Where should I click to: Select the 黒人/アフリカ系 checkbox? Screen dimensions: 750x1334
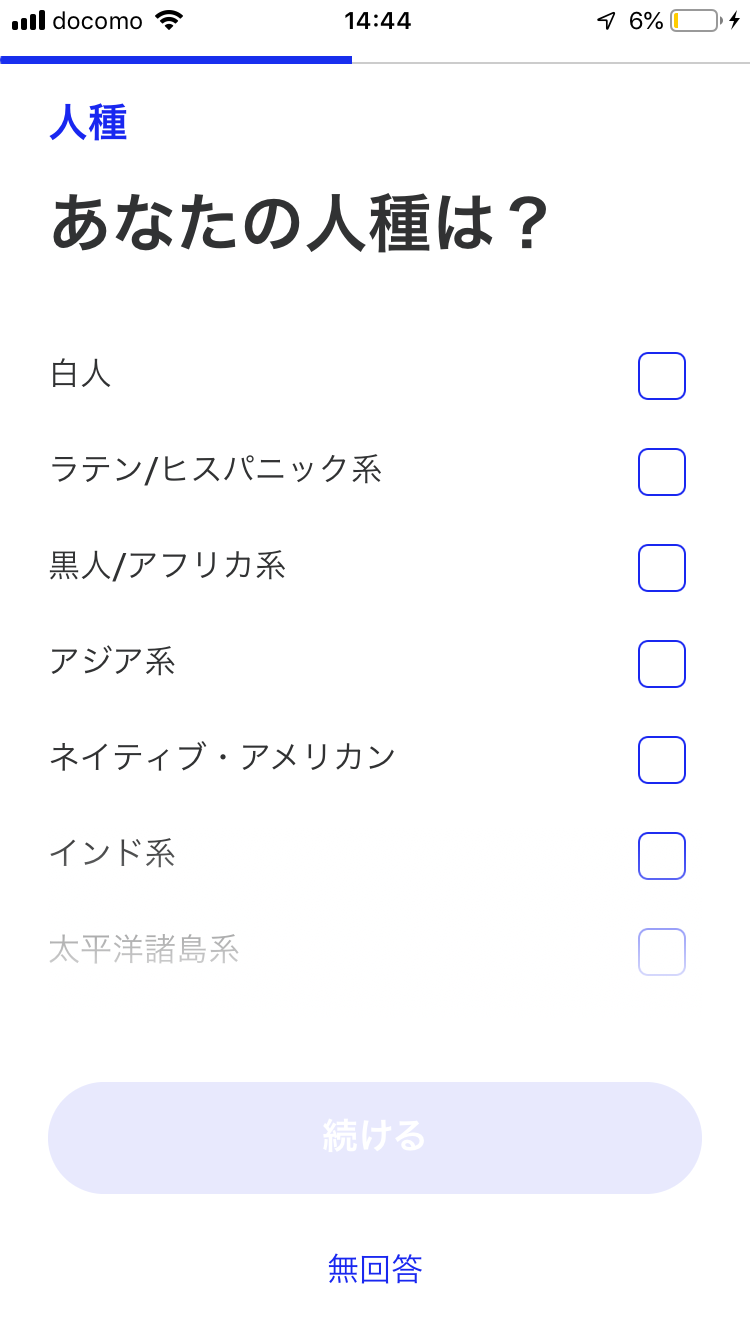pyautogui.click(x=662, y=568)
